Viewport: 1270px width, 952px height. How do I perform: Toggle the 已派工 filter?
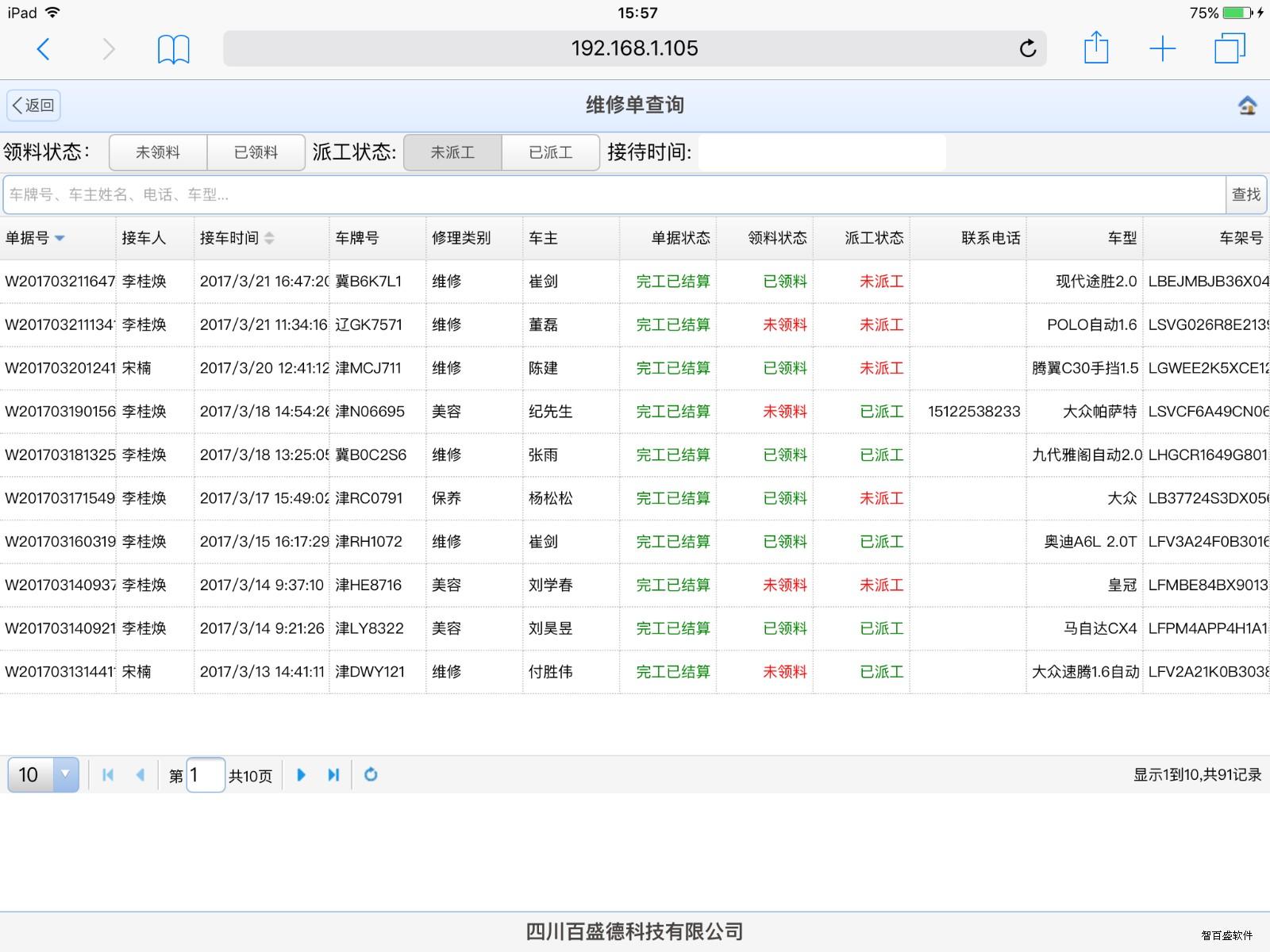[551, 152]
